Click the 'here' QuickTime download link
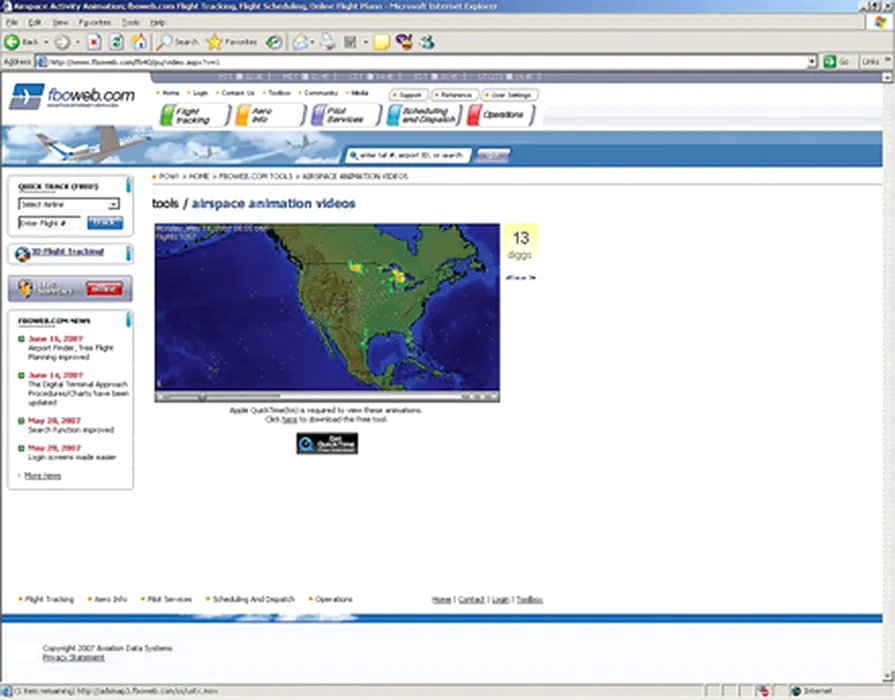 point(289,420)
